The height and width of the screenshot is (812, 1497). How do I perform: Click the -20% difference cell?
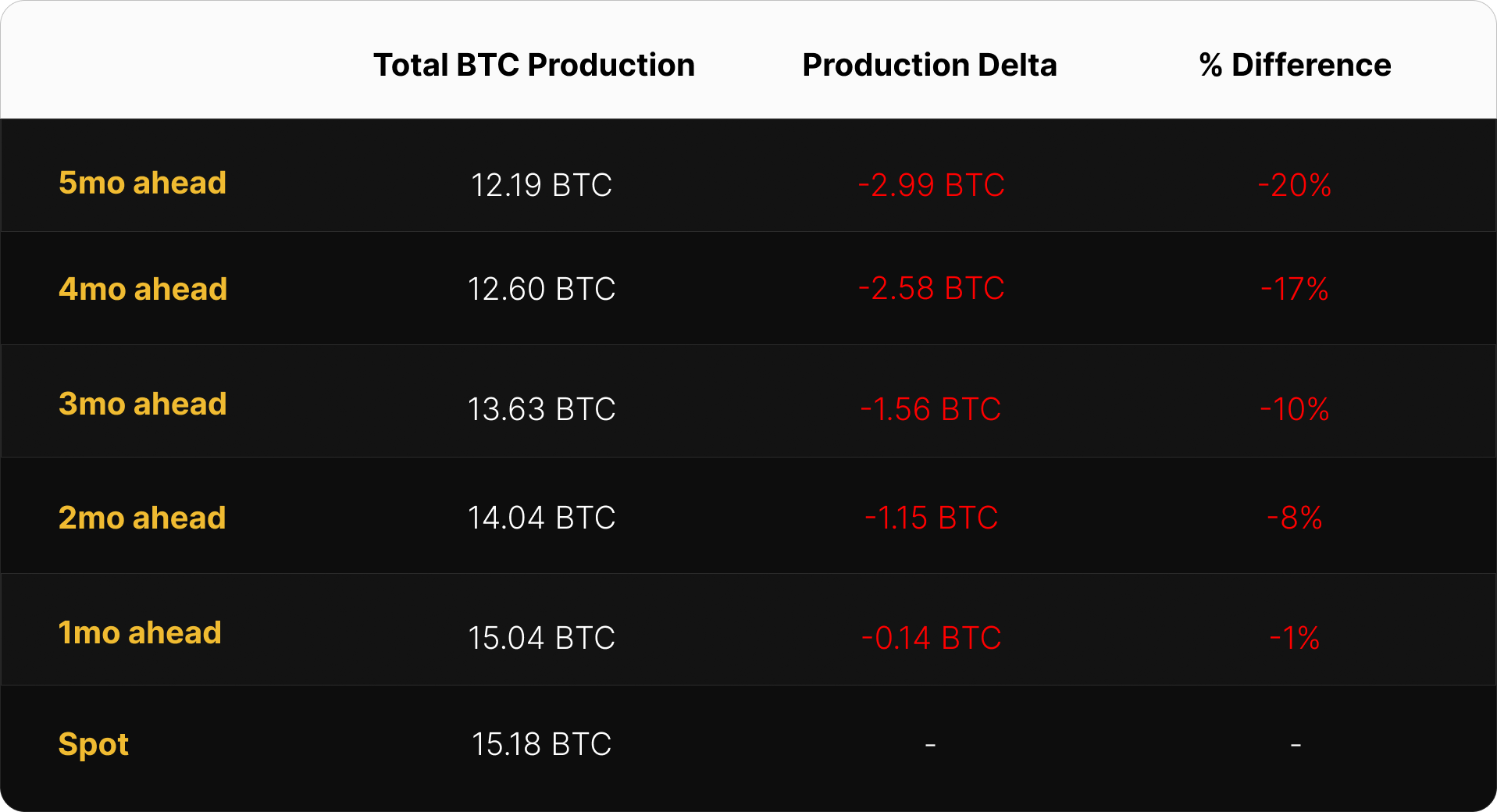pos(1295,185)
